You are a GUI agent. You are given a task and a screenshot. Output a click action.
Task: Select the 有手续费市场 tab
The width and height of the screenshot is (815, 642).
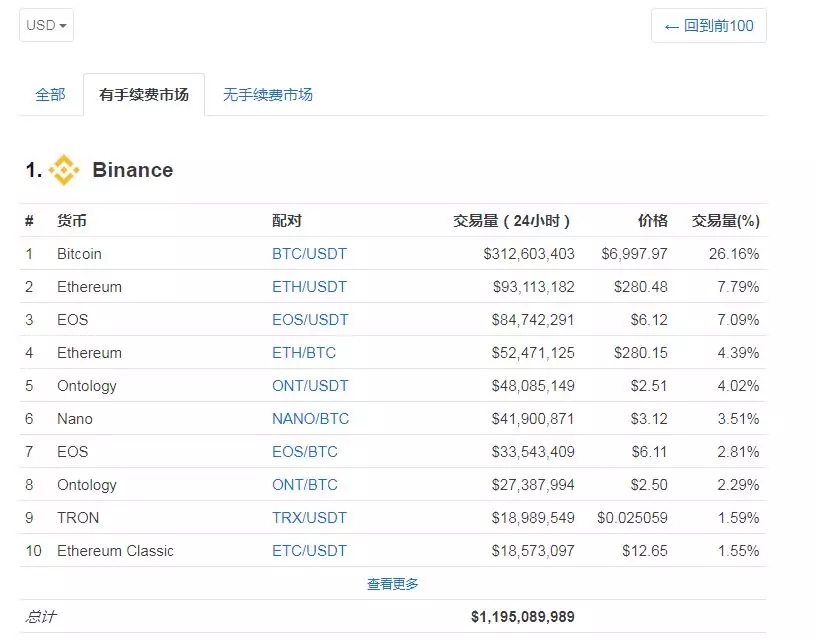click(143, 94)
